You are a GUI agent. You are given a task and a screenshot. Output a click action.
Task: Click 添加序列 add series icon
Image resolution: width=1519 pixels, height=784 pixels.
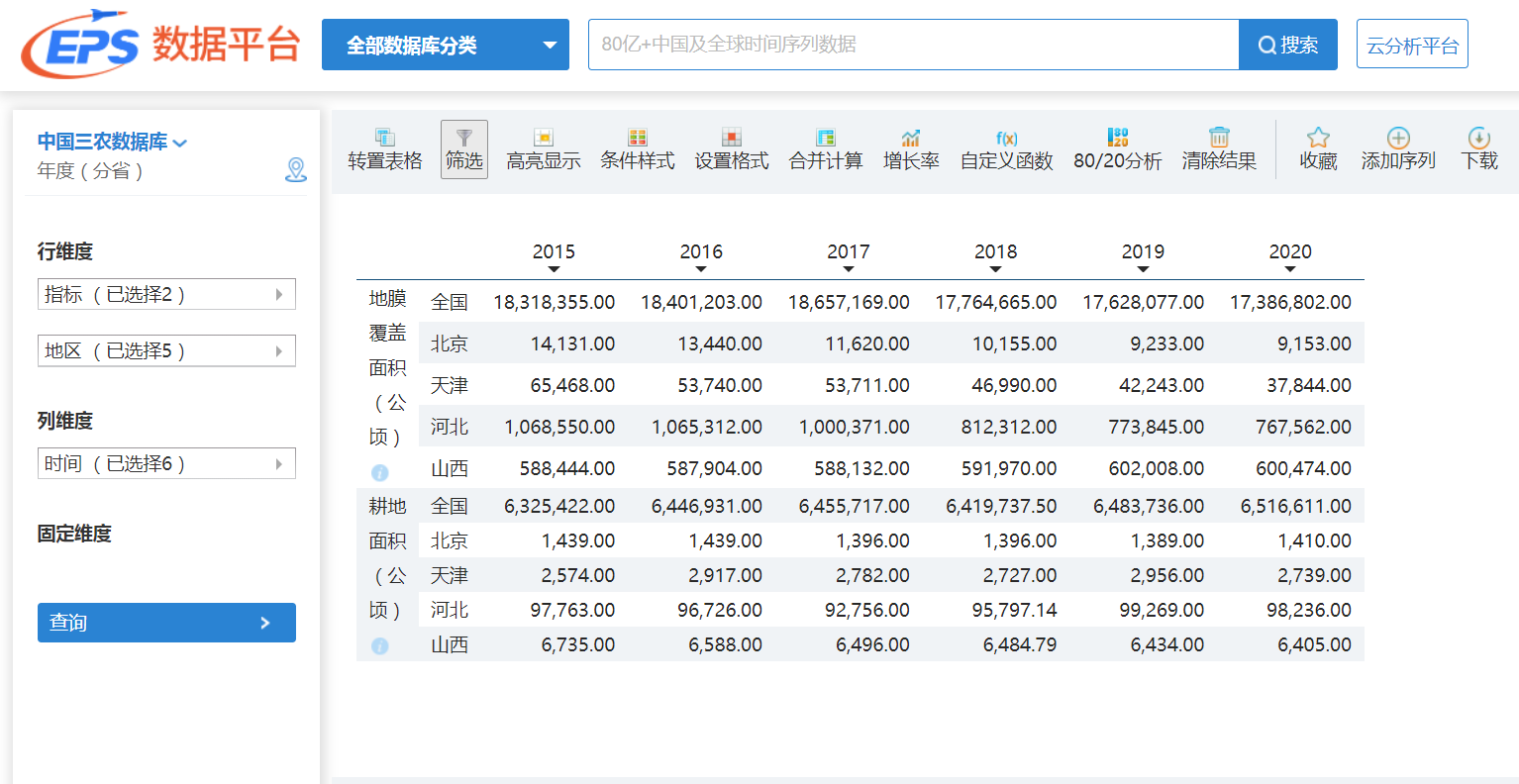coord(1398,139)
